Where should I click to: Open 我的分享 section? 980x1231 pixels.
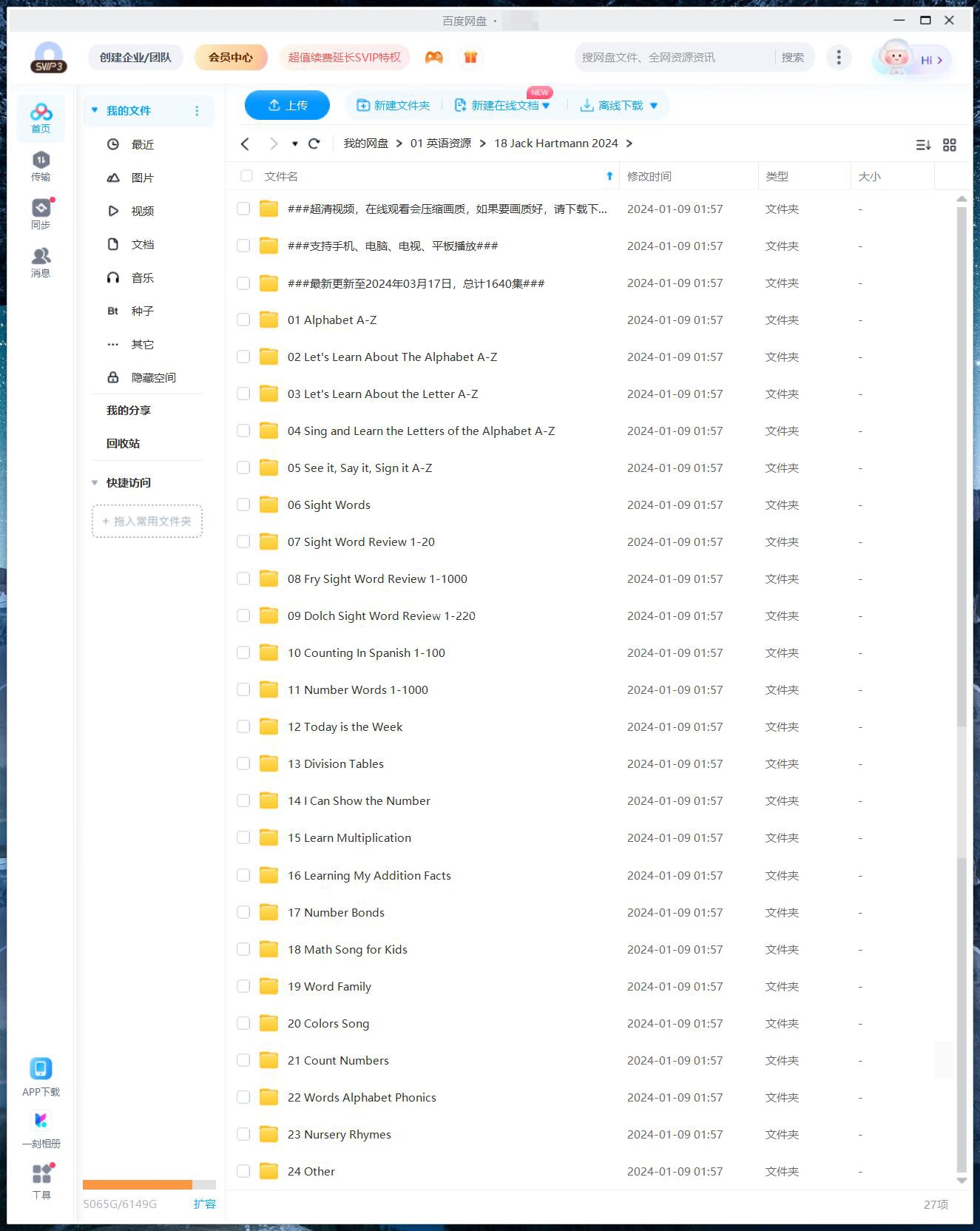coord(128,410)
